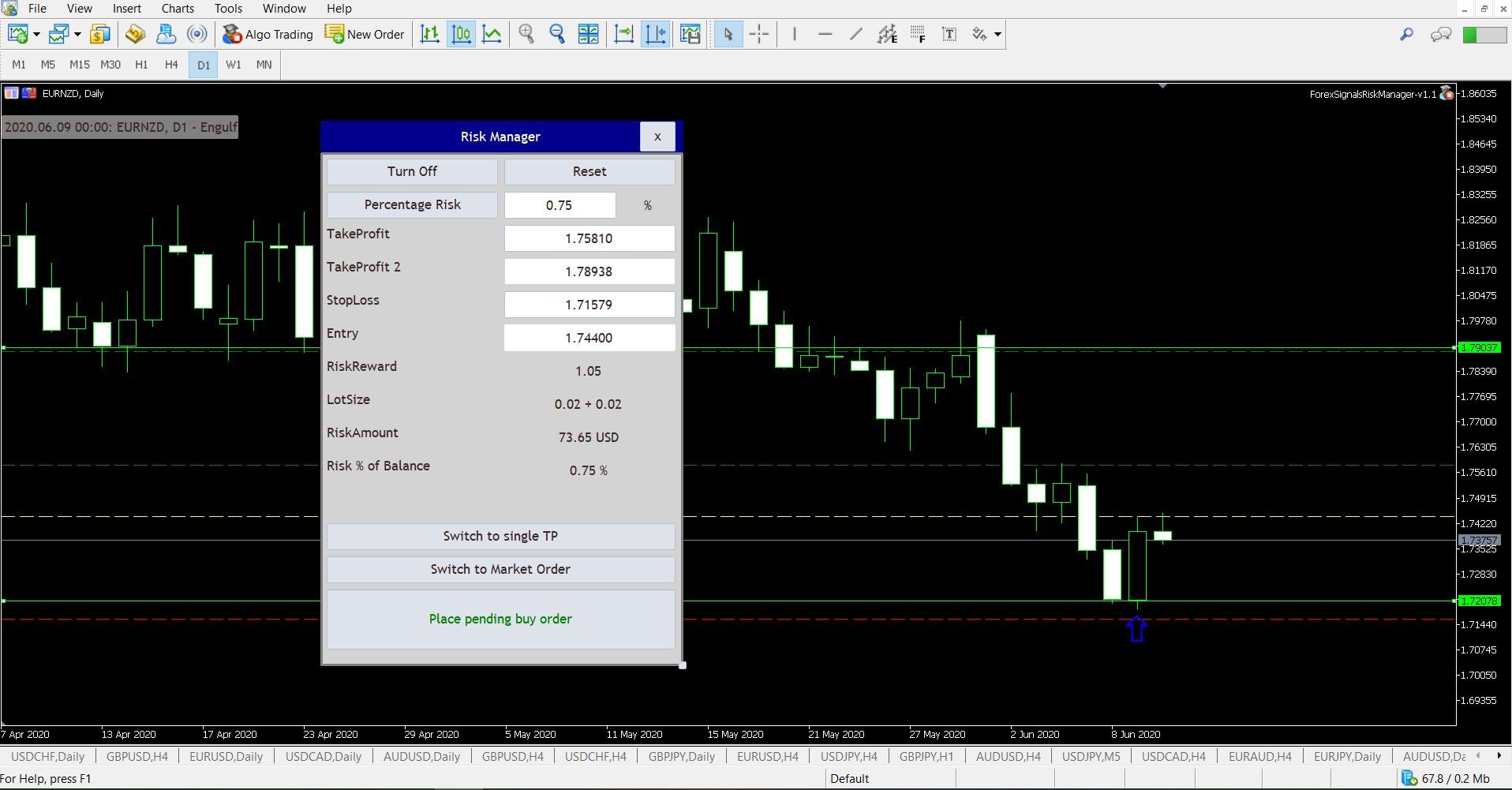Edit the TakeProfit 2 value 1.78938
The width and height of the screenshot is (1512, 790).
589,271
